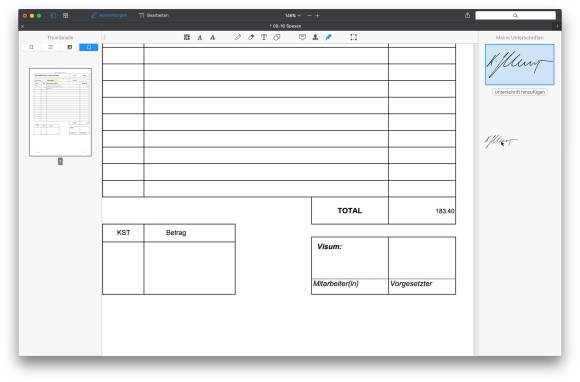
Task: Click the search field in title bar
Action: pyautogui.click(x=515, y=15)
